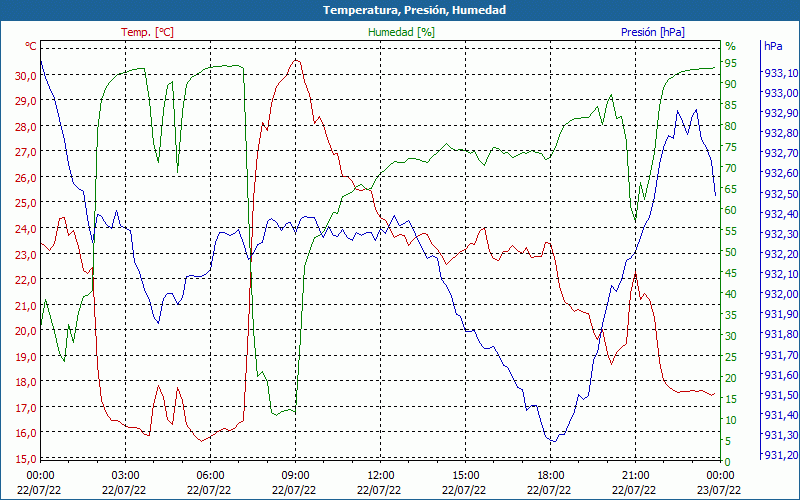
Task: Click the 09:00 time axis label
Action: click(x=295, y=476)
